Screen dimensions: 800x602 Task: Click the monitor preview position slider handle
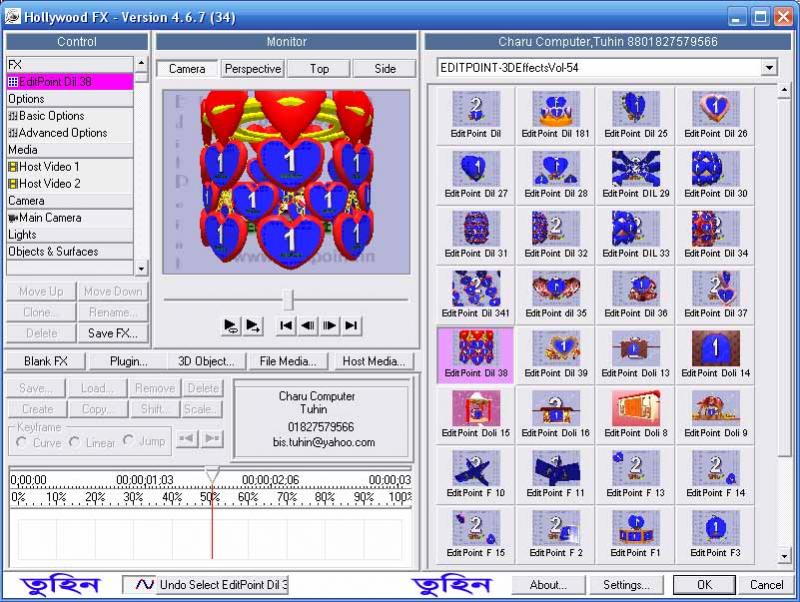pyautogui.click(x=289, y=299)
